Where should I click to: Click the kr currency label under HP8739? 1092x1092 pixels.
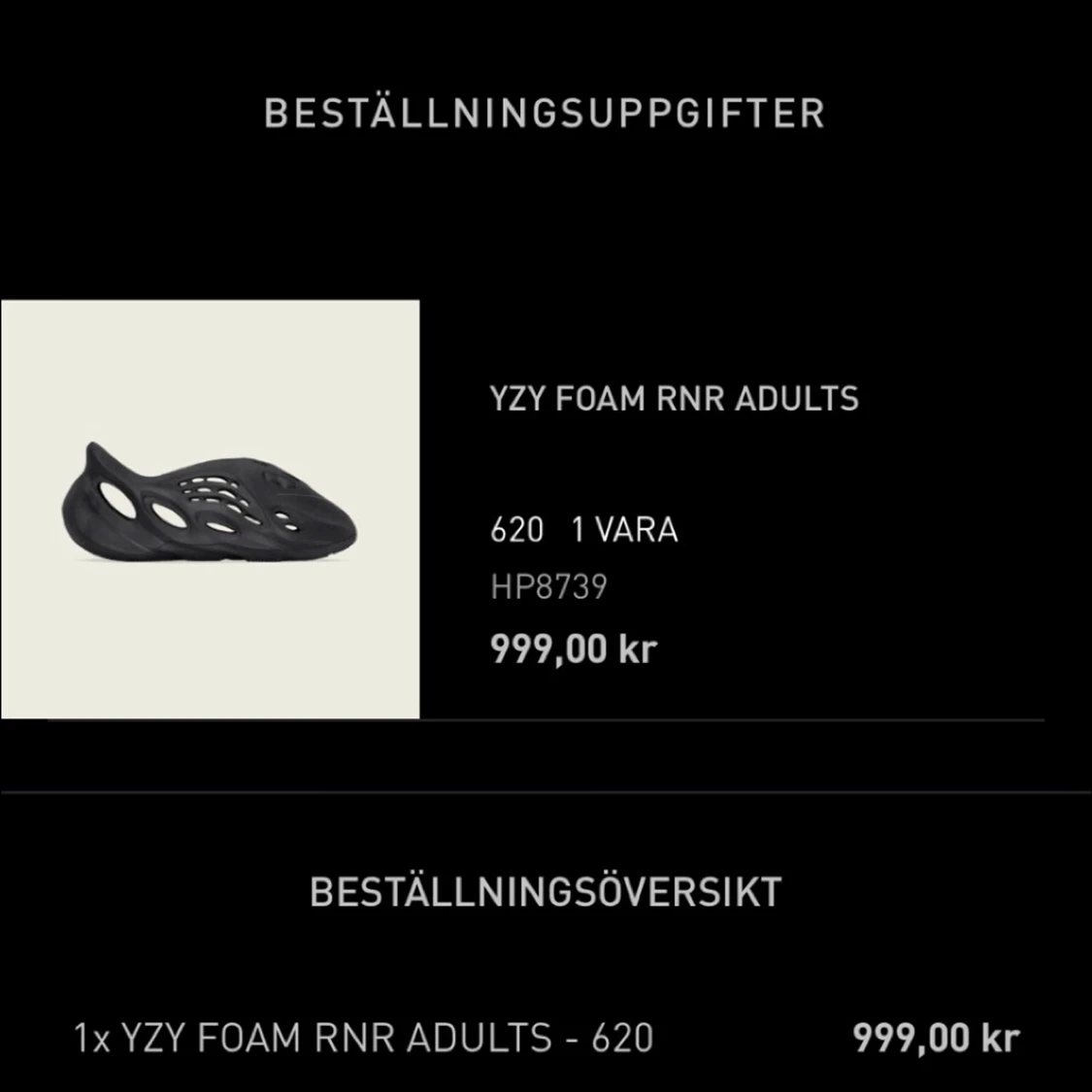638,648
